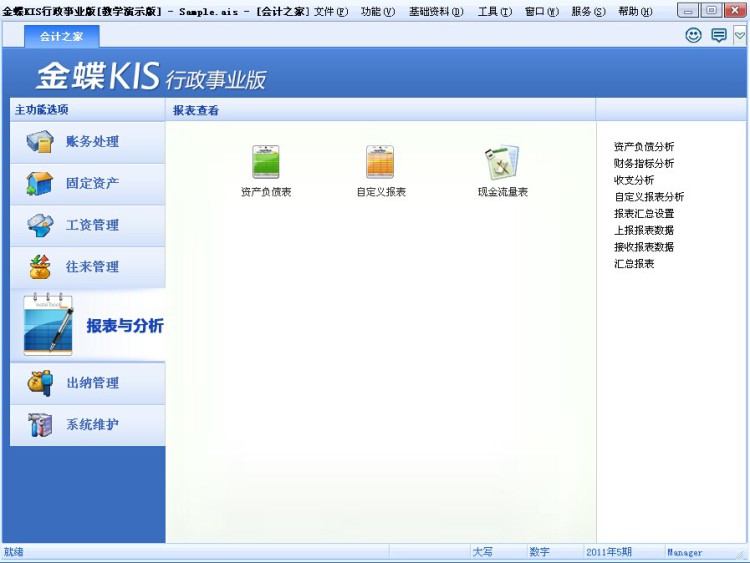Image resolution: width=750 pixels, height=563 pixels.
Task: Select 固定资产 module in sidebar
Action: tap(88, 184)
